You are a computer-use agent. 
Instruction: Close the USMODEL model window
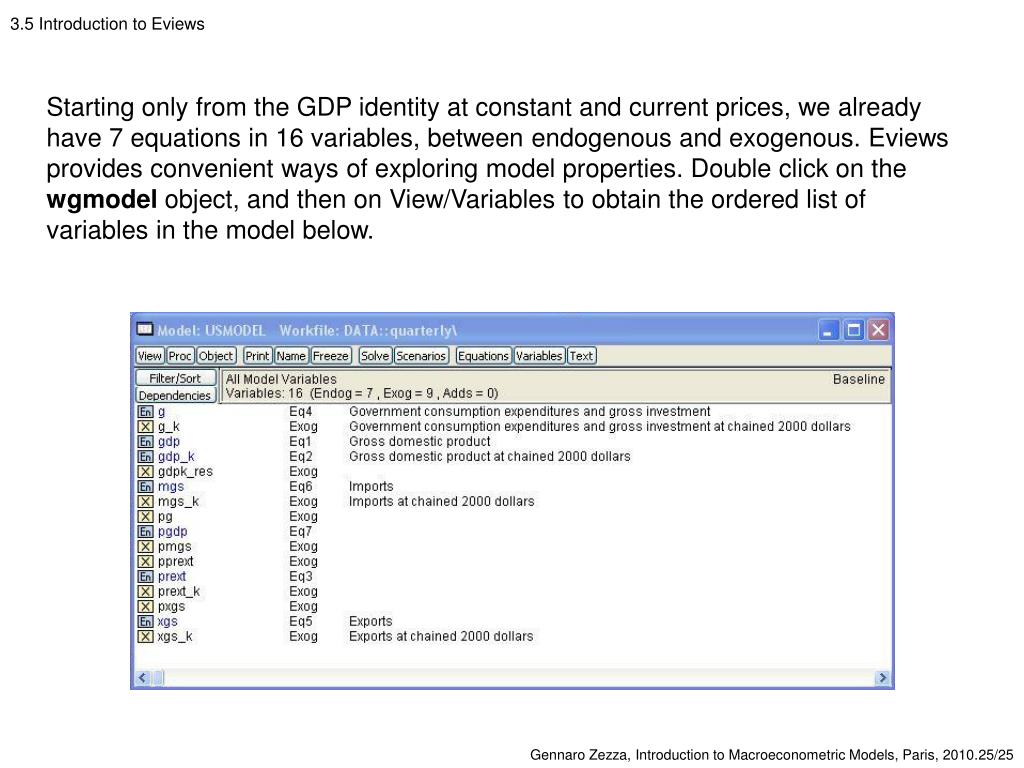[878, 330]
